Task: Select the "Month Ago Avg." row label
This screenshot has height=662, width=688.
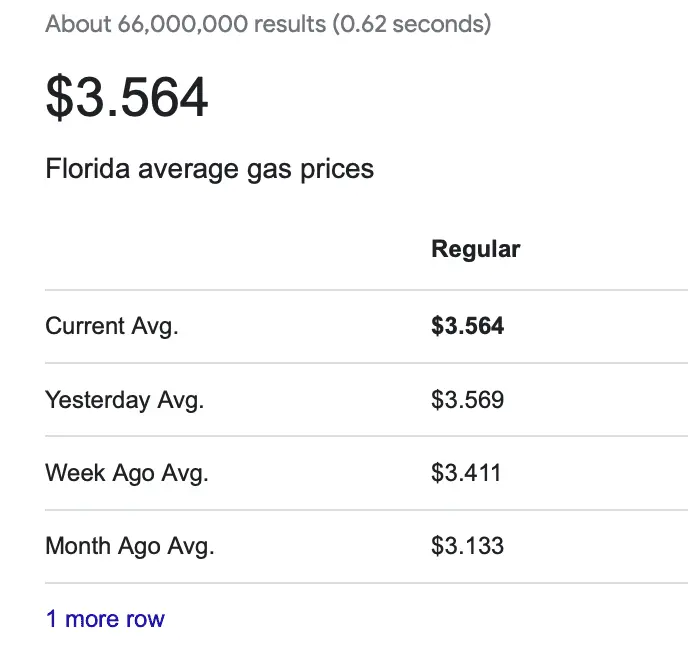Action: (x=130, y=546)
